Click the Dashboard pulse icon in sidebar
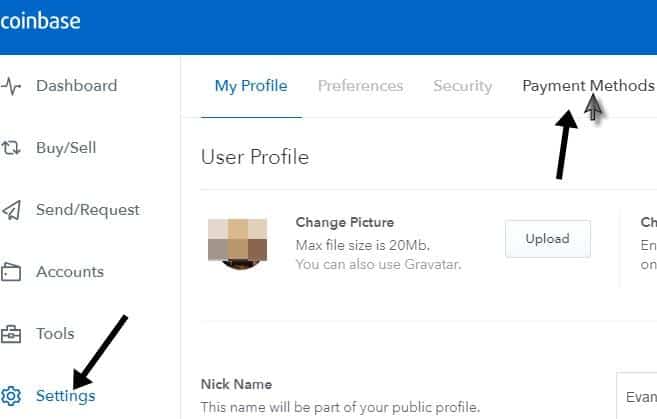 pos(11,86)
